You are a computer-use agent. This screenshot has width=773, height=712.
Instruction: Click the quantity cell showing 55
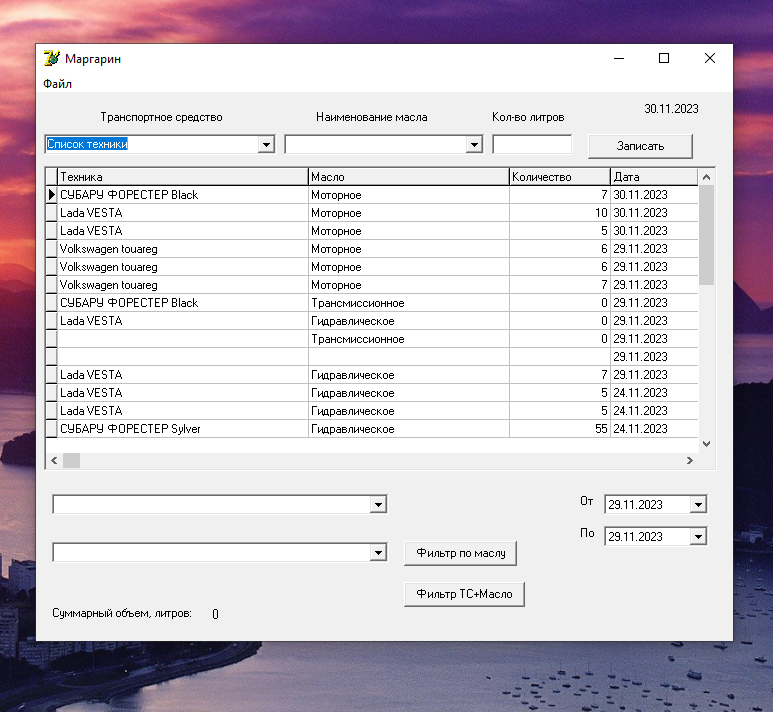click(560, 428)
